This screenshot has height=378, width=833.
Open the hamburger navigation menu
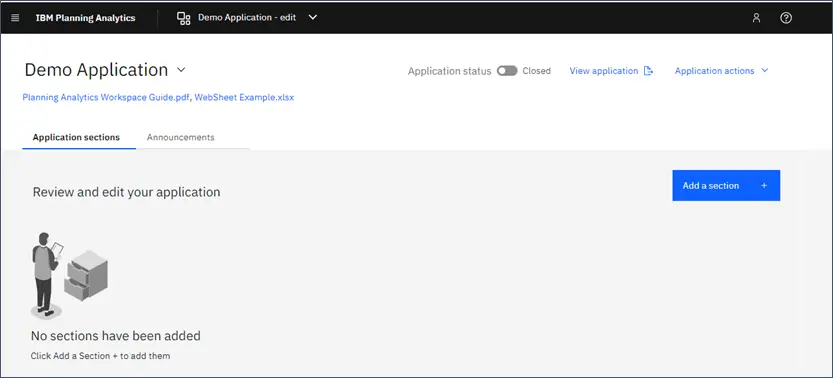pos(15,18)
